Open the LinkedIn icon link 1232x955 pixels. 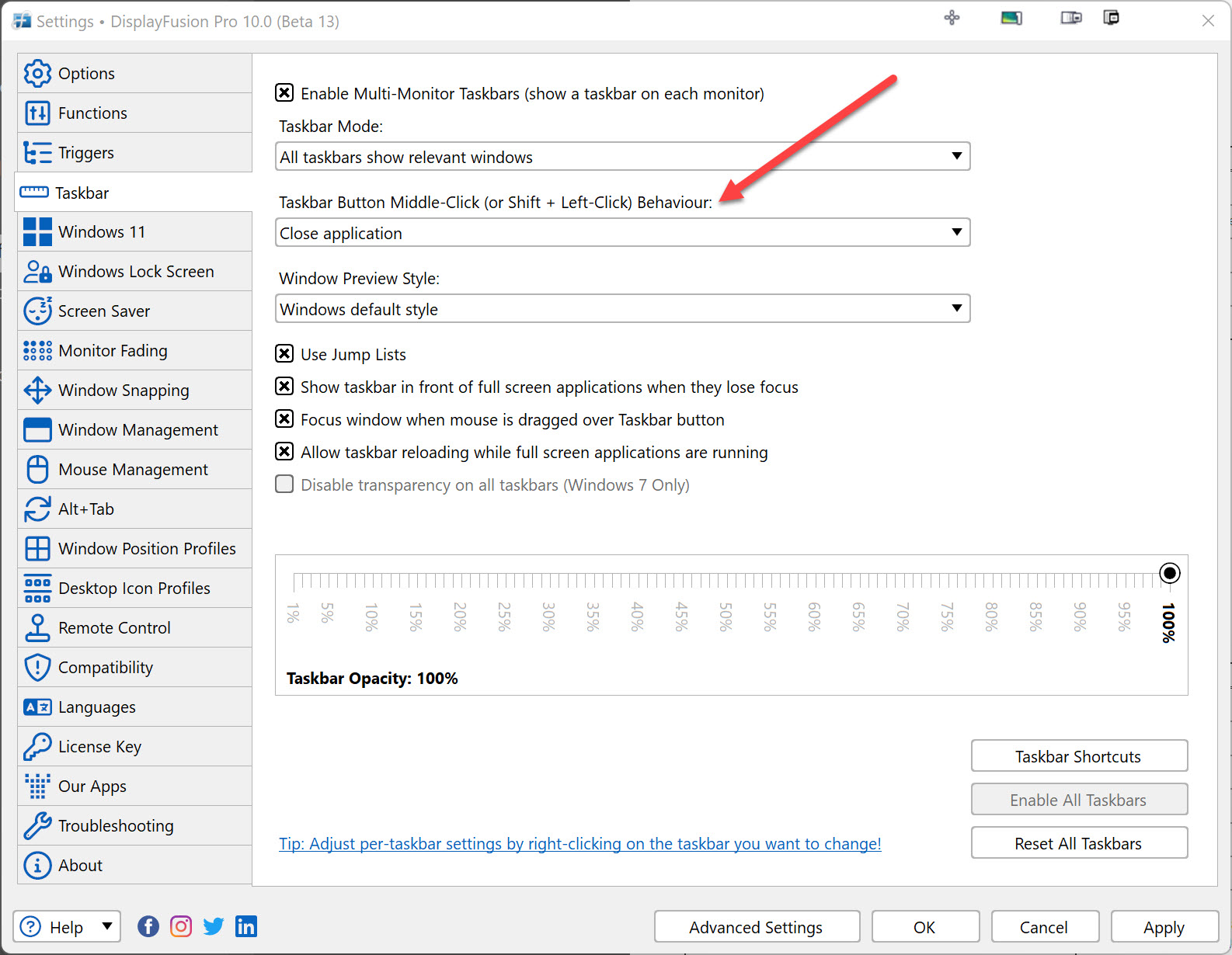[x=246, y=926]
